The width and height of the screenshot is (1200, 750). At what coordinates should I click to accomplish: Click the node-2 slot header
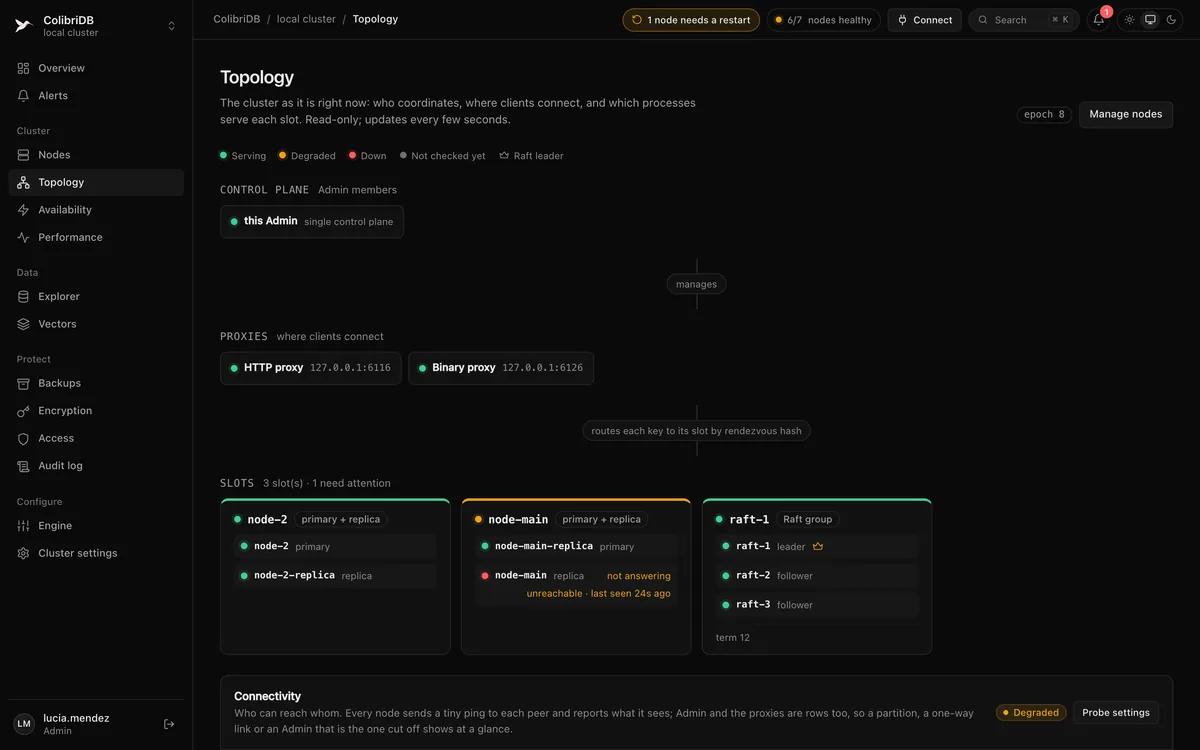click(x=335, y=519)
